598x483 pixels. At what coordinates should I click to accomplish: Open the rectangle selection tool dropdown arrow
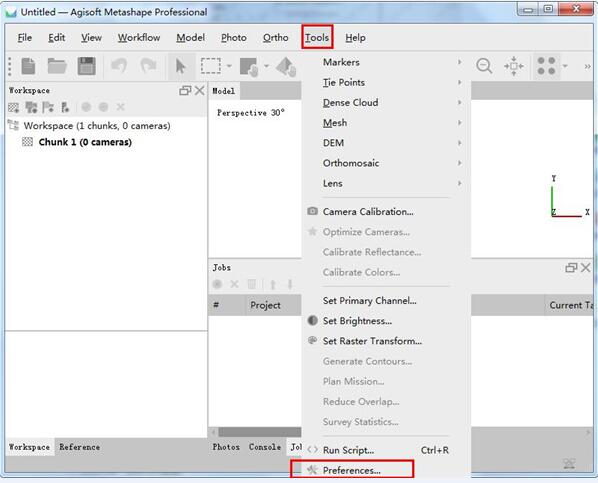pos(229,66)
